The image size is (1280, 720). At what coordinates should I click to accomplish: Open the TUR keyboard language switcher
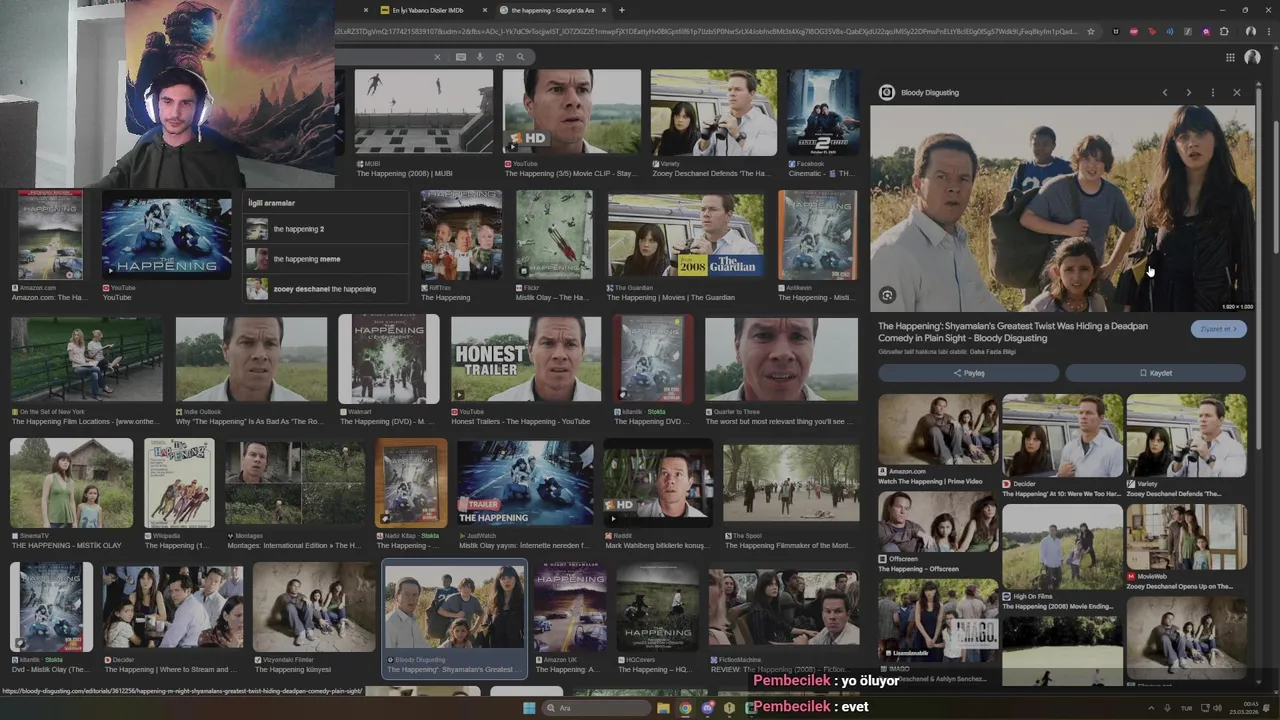click(1187, 708)
